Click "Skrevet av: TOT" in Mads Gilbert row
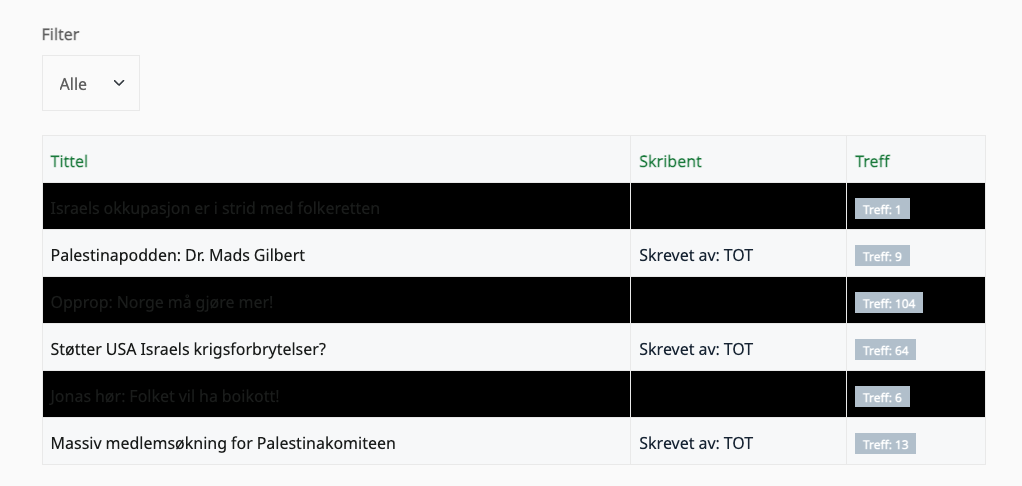1022x486 pixels. 696,255
